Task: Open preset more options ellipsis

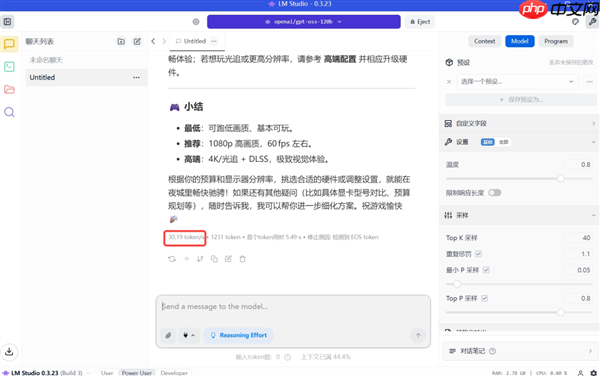Action: [589, 81]
